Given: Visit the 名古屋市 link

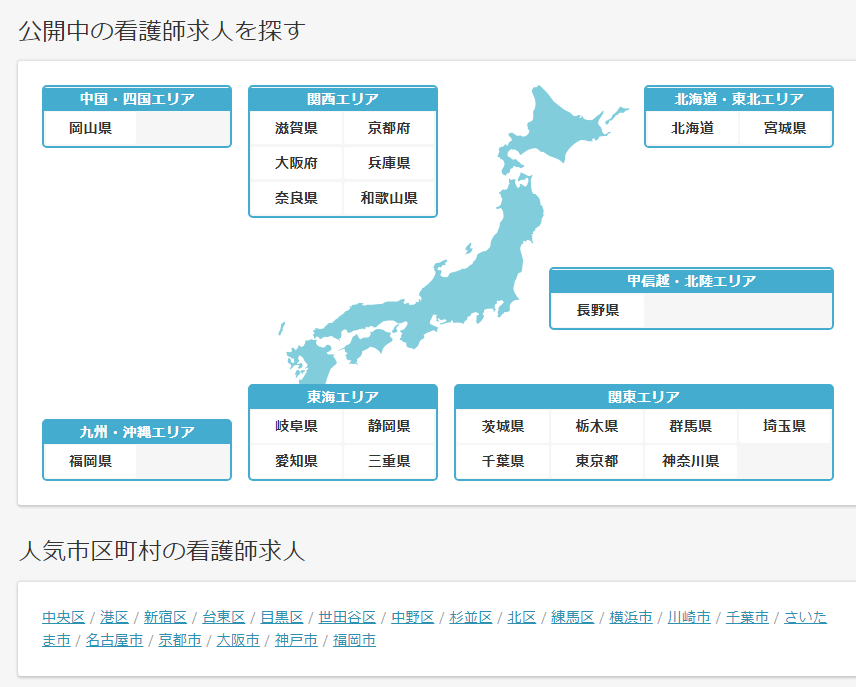Looking at the screenshot, I should pyautogui.click(x=114, y=640).
